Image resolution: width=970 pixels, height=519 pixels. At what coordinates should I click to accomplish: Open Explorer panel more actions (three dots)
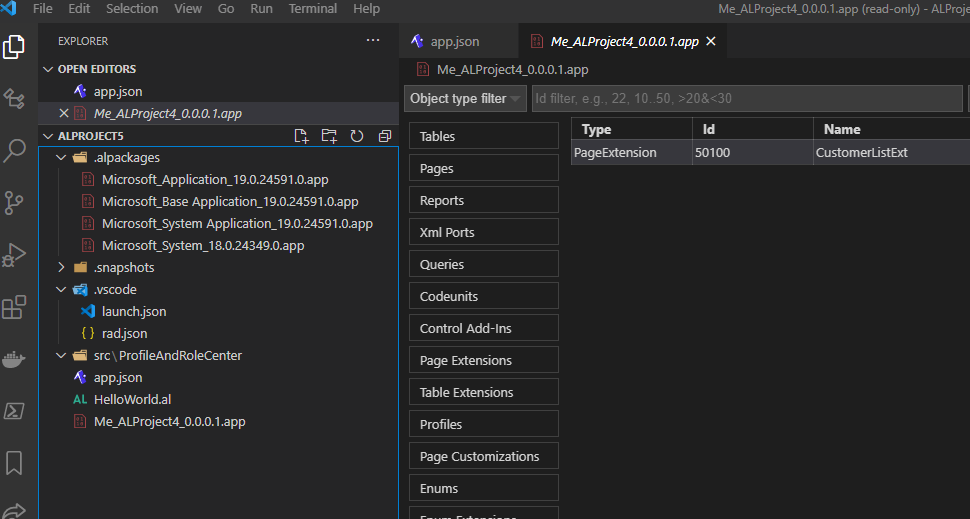click(373, 41)
